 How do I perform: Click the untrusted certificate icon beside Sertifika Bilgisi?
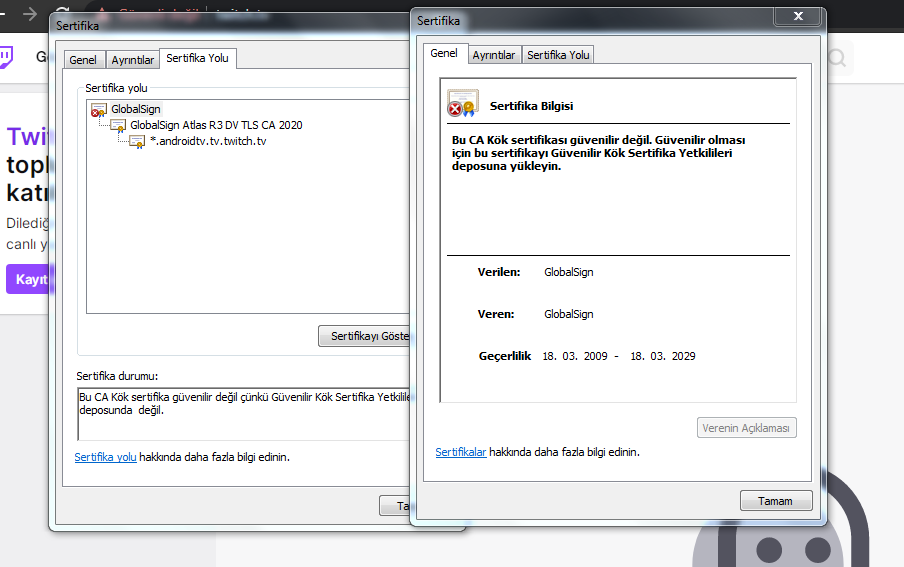click(463, 103)
